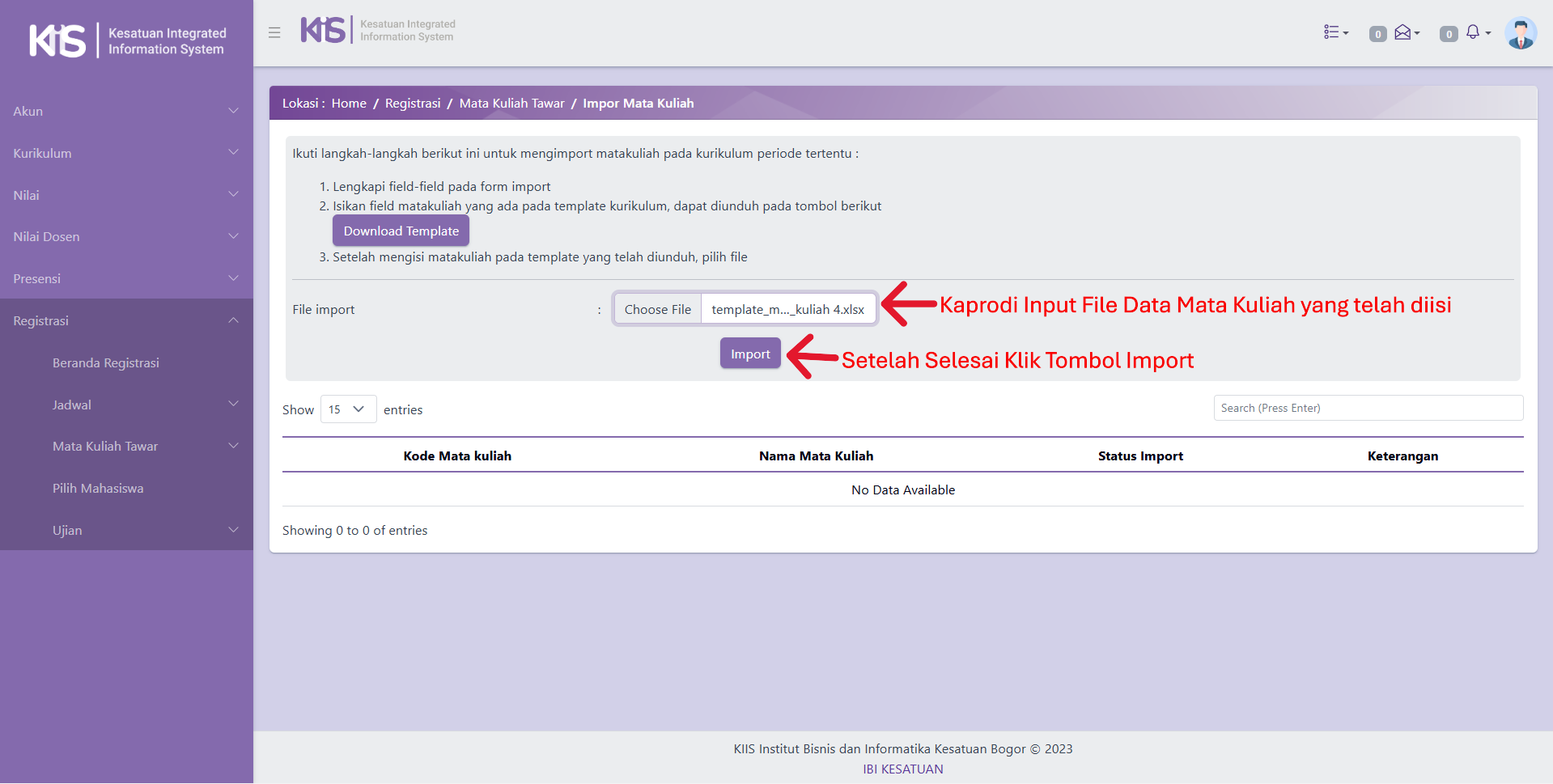Open the show entries count dropdown
This screenshot has height=784, width=1553.
point(348,409)
